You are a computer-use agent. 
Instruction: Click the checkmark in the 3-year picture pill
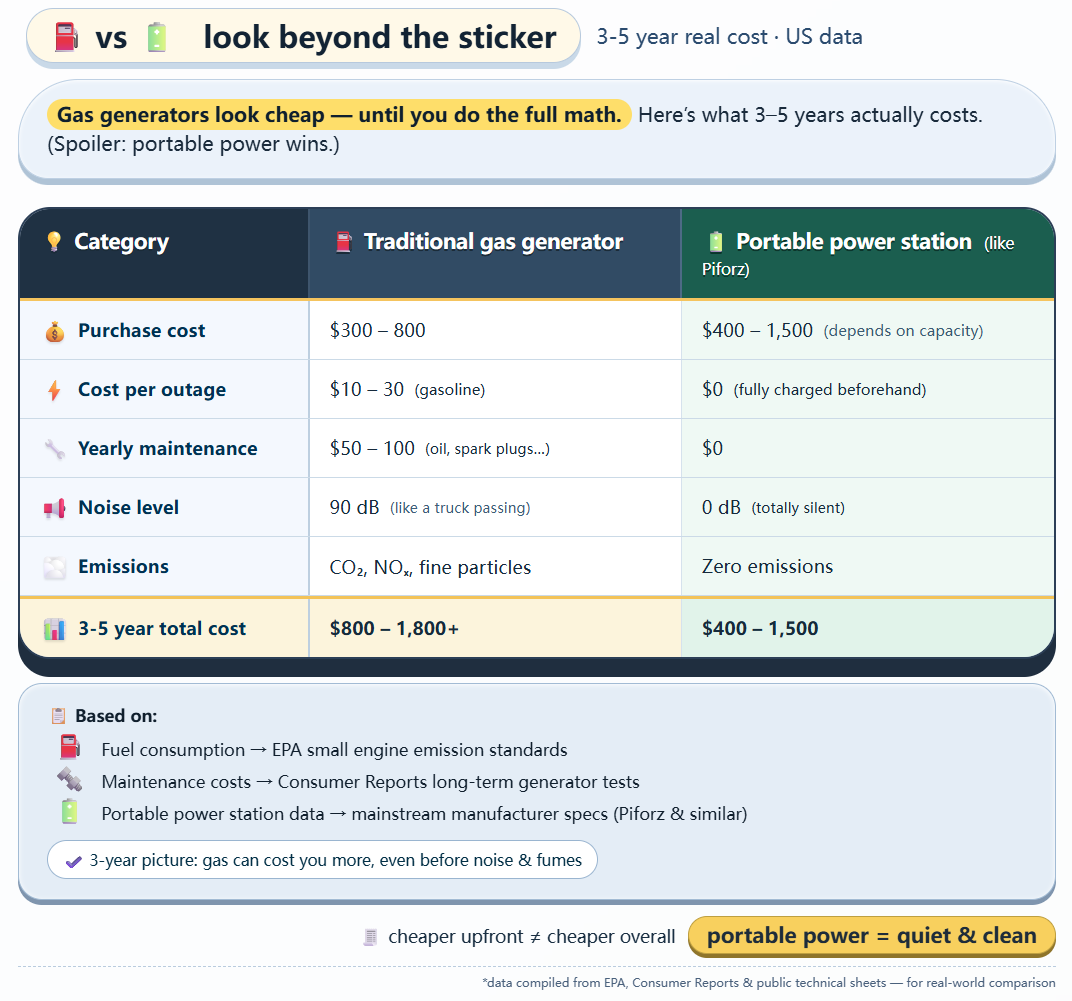coord(73,860)
